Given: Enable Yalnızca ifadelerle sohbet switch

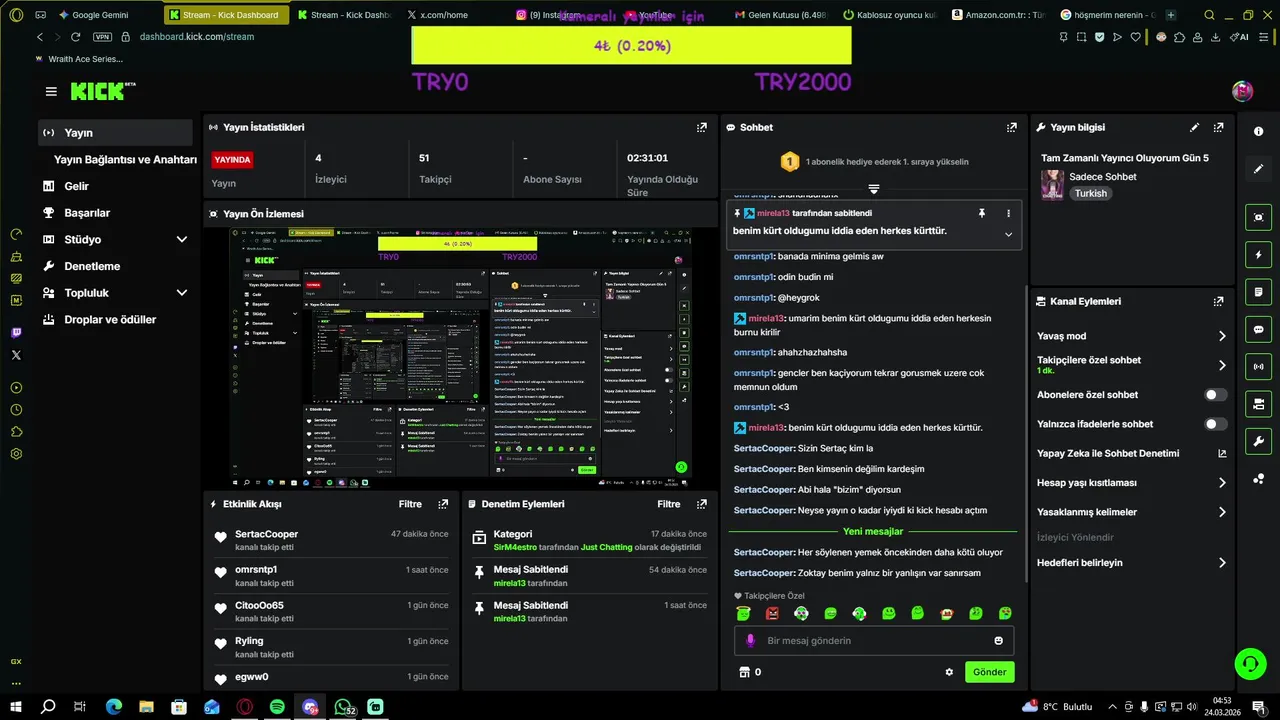Looking at the screenshot, I should 1216,424.
